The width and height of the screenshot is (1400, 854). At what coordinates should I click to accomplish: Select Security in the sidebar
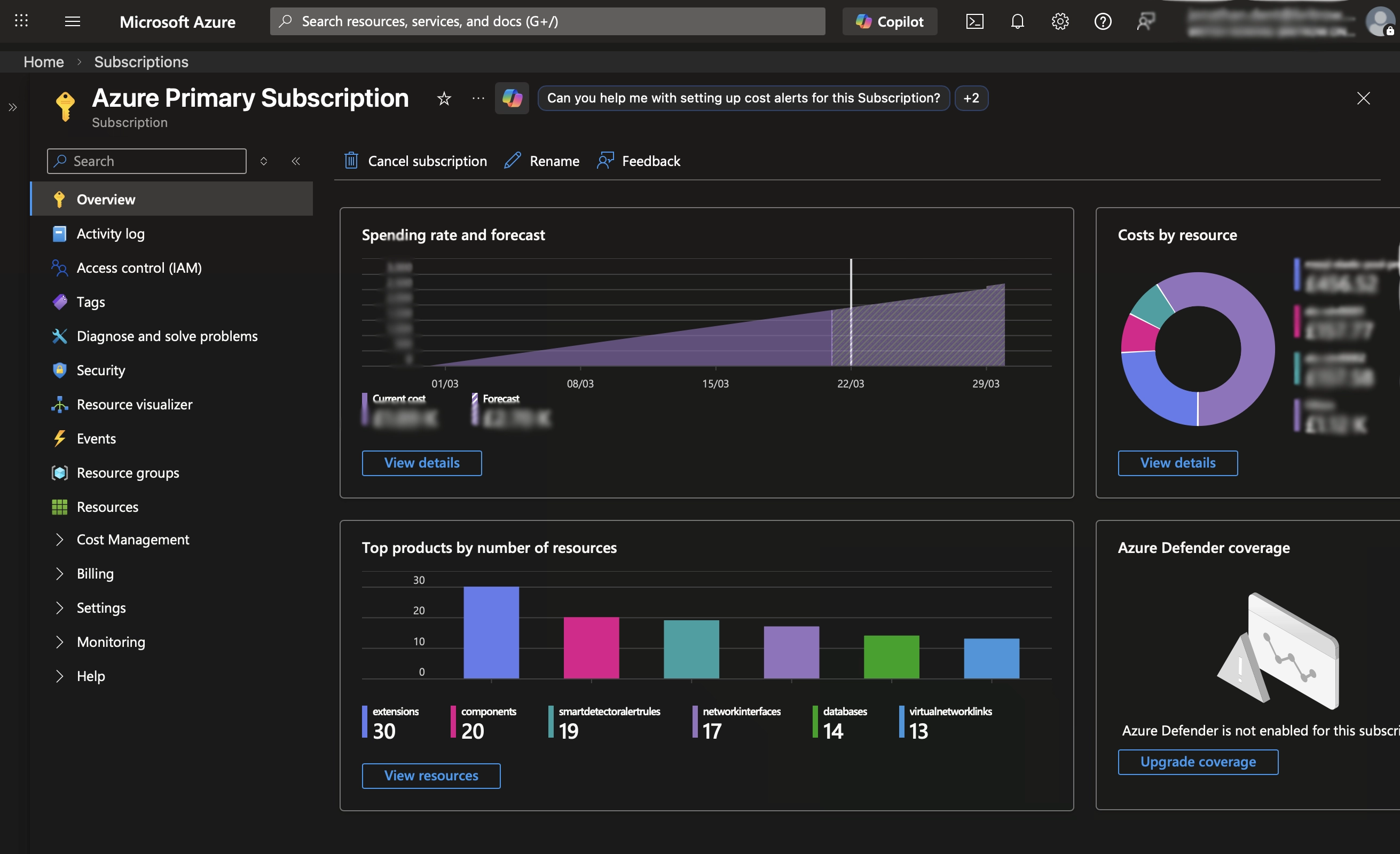pyautogui.click(x=101, y=370)
